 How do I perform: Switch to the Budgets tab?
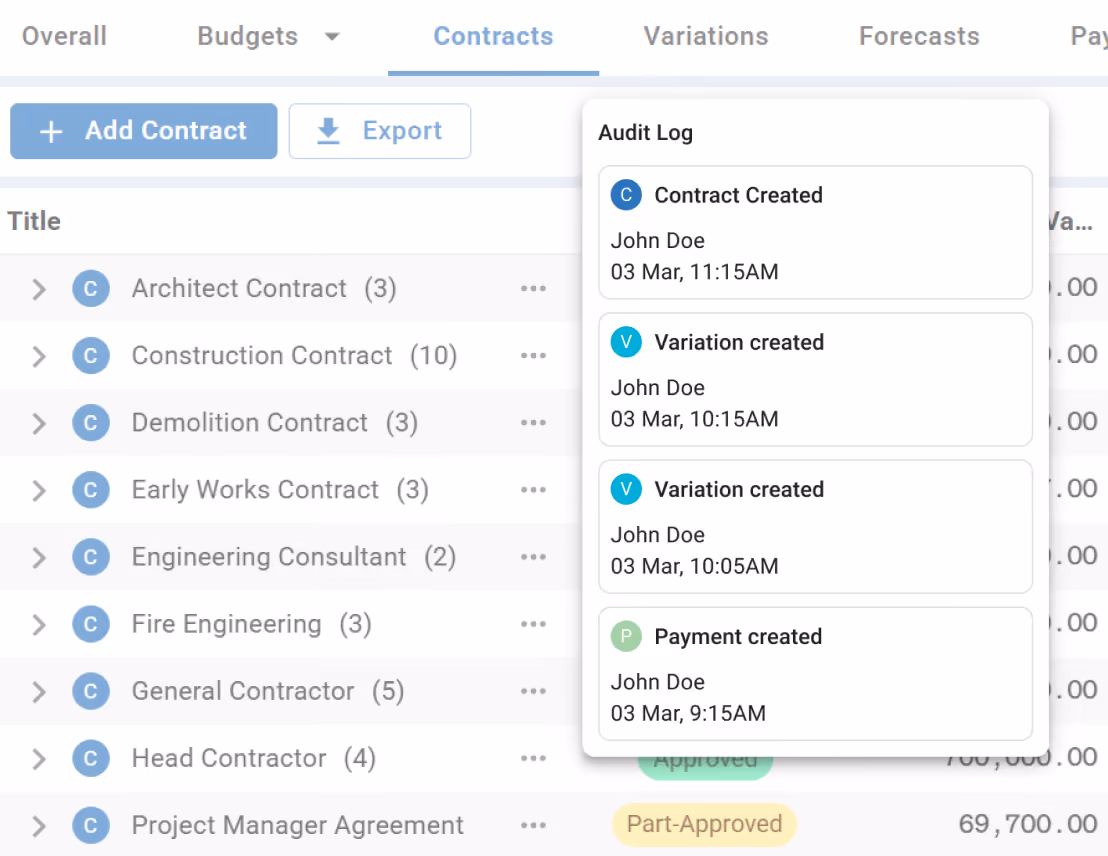pos(247,36)
